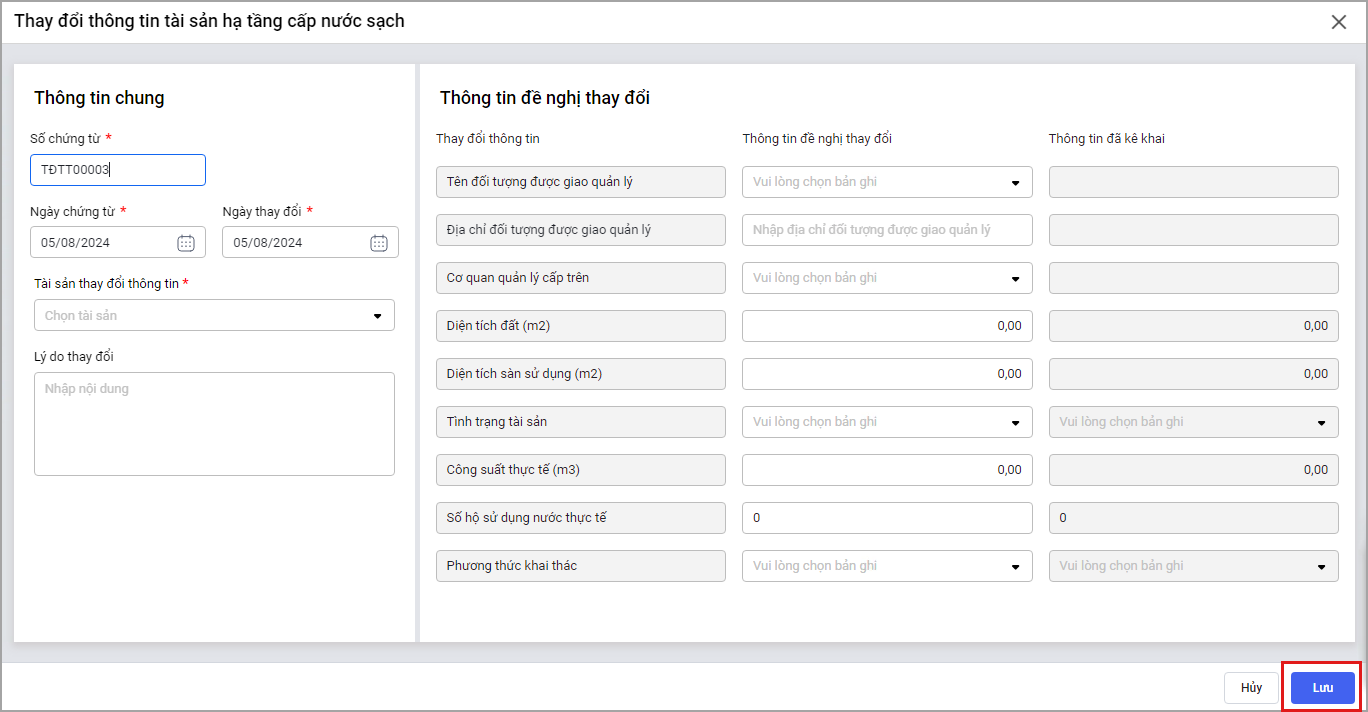Open calendar picker for Ngày thay đổi
The image size is (1368, 712).
tap(379, 242)
